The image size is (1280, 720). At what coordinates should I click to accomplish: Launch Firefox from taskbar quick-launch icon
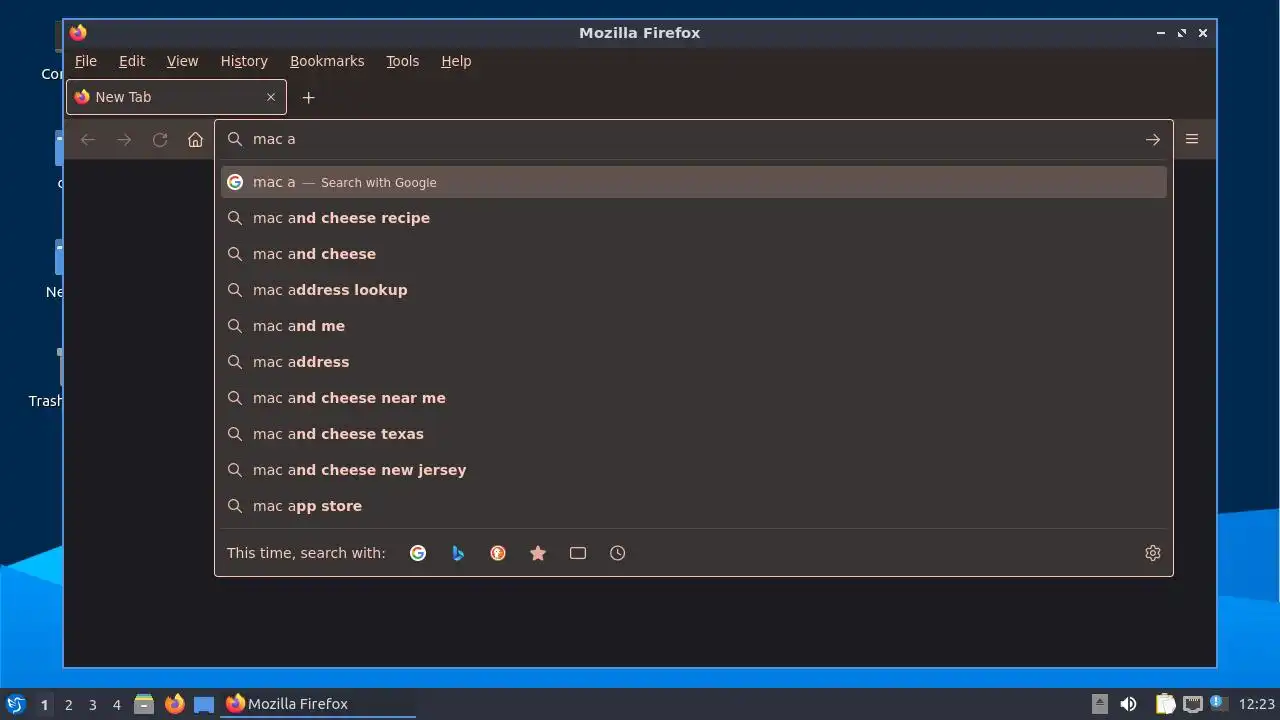point(175,704)
